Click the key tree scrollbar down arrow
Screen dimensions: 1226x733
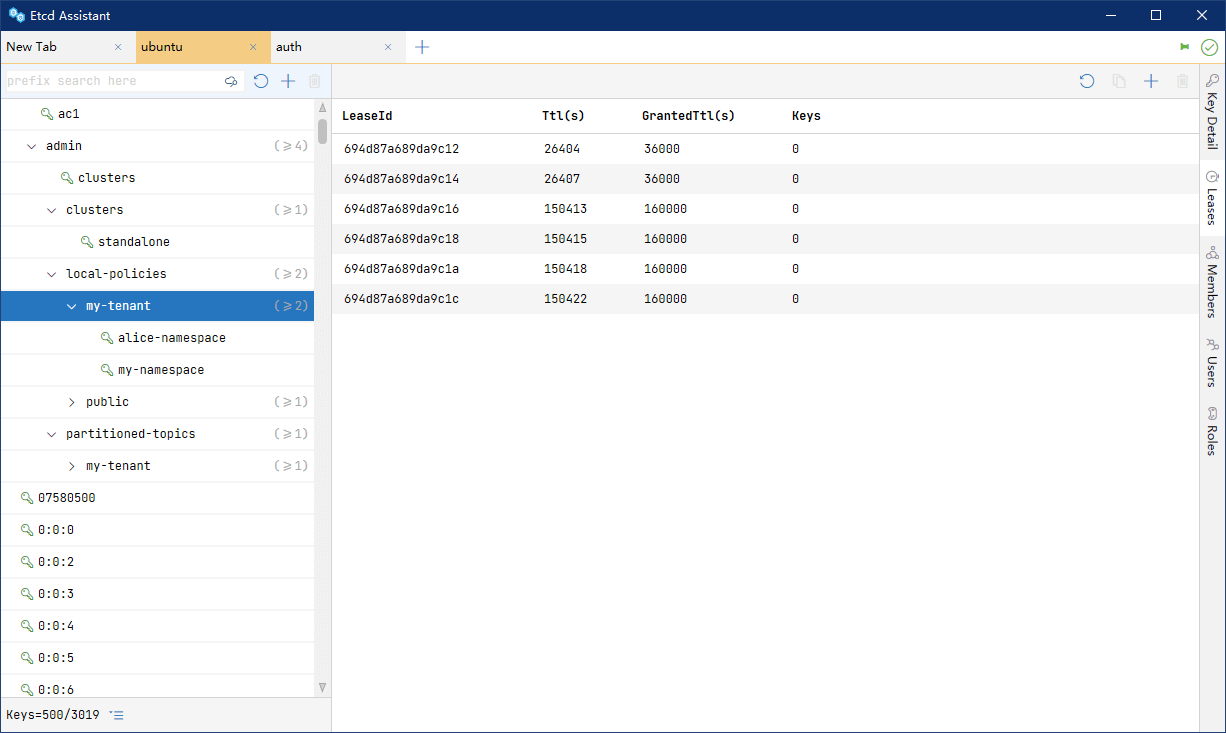click(x=322, y=687)
